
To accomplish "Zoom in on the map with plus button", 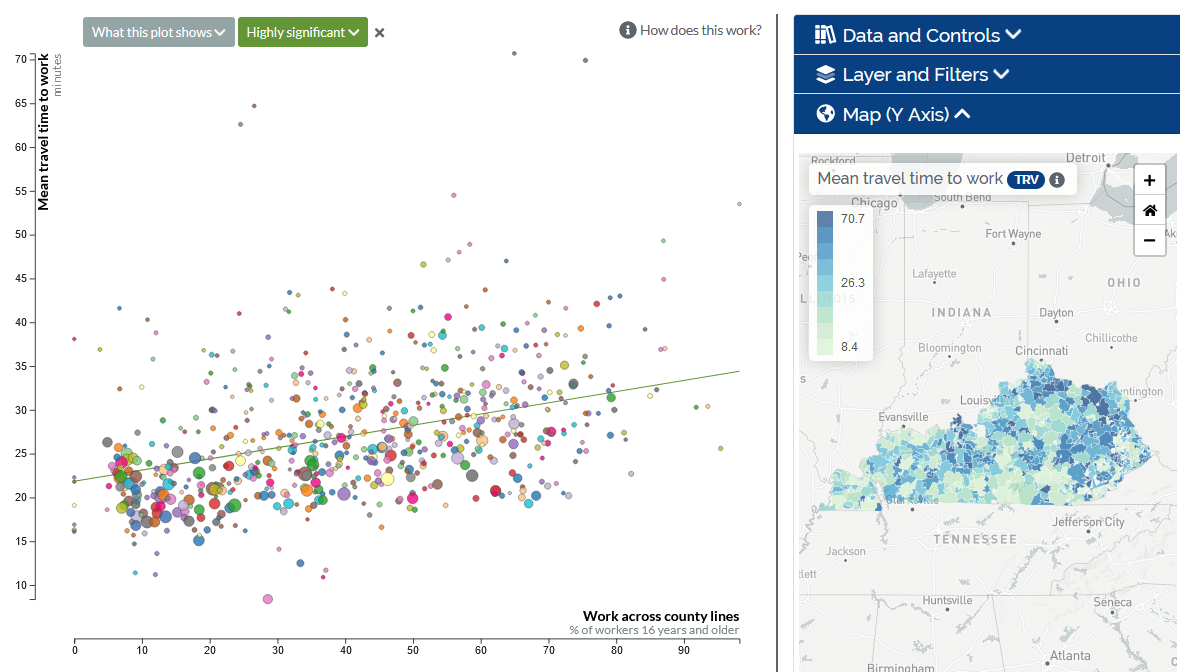I will [1149, 181].
